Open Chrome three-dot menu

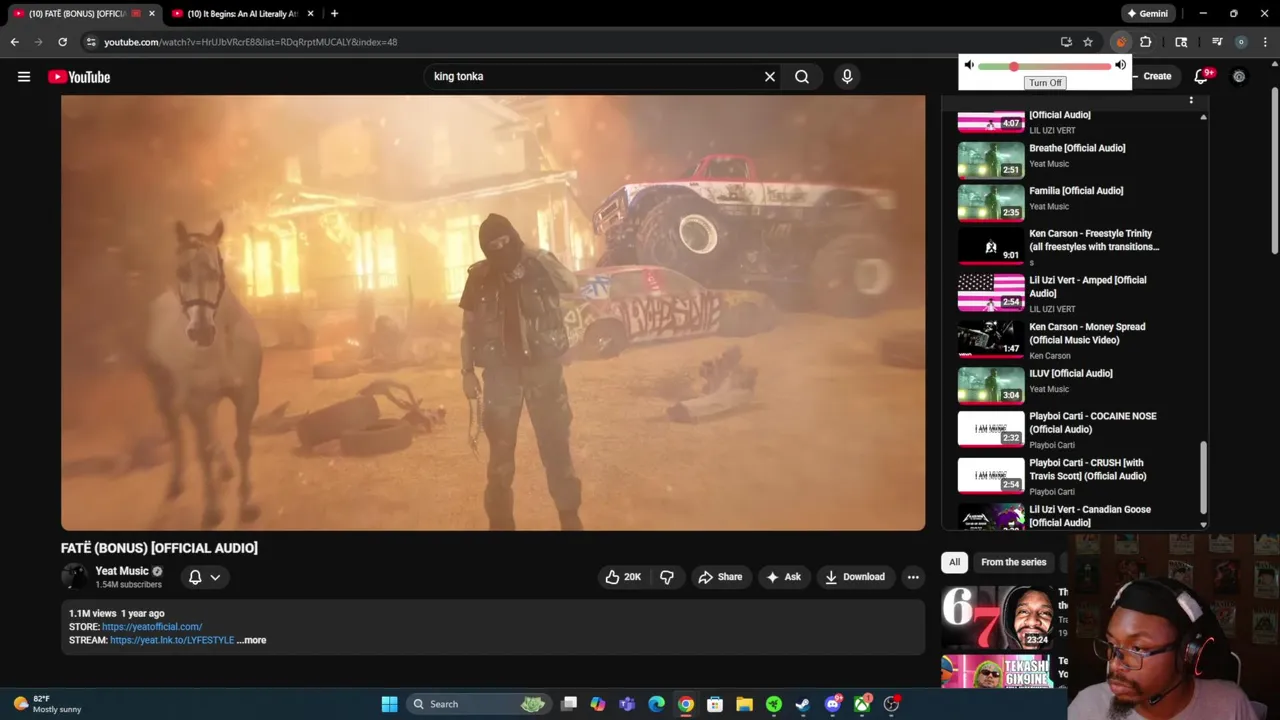coord(1265,42)
